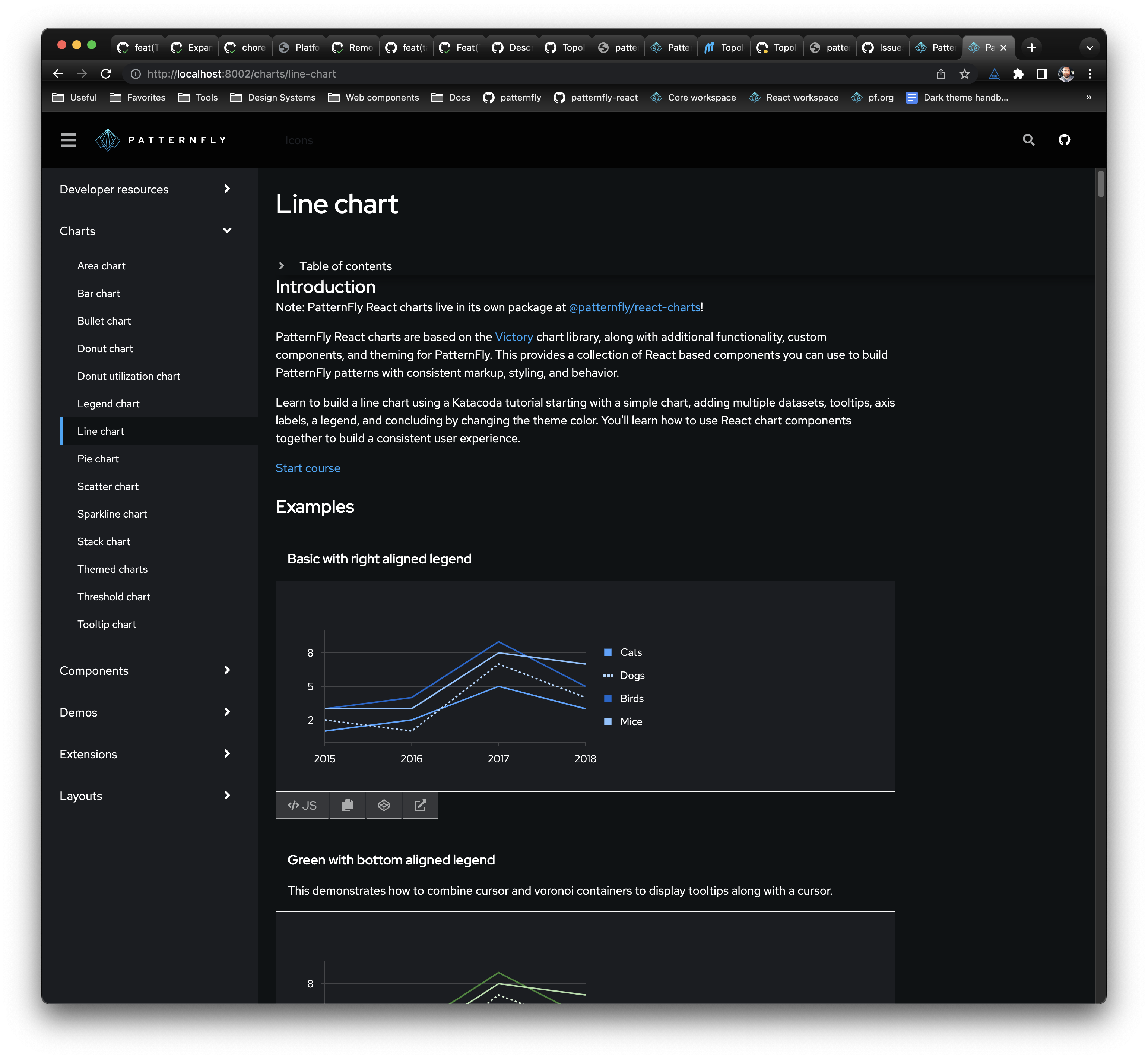The width and height of the screenshot is (1148, 1059).
Task: Toggle browser side panel icon
Action: (1041, 74)
